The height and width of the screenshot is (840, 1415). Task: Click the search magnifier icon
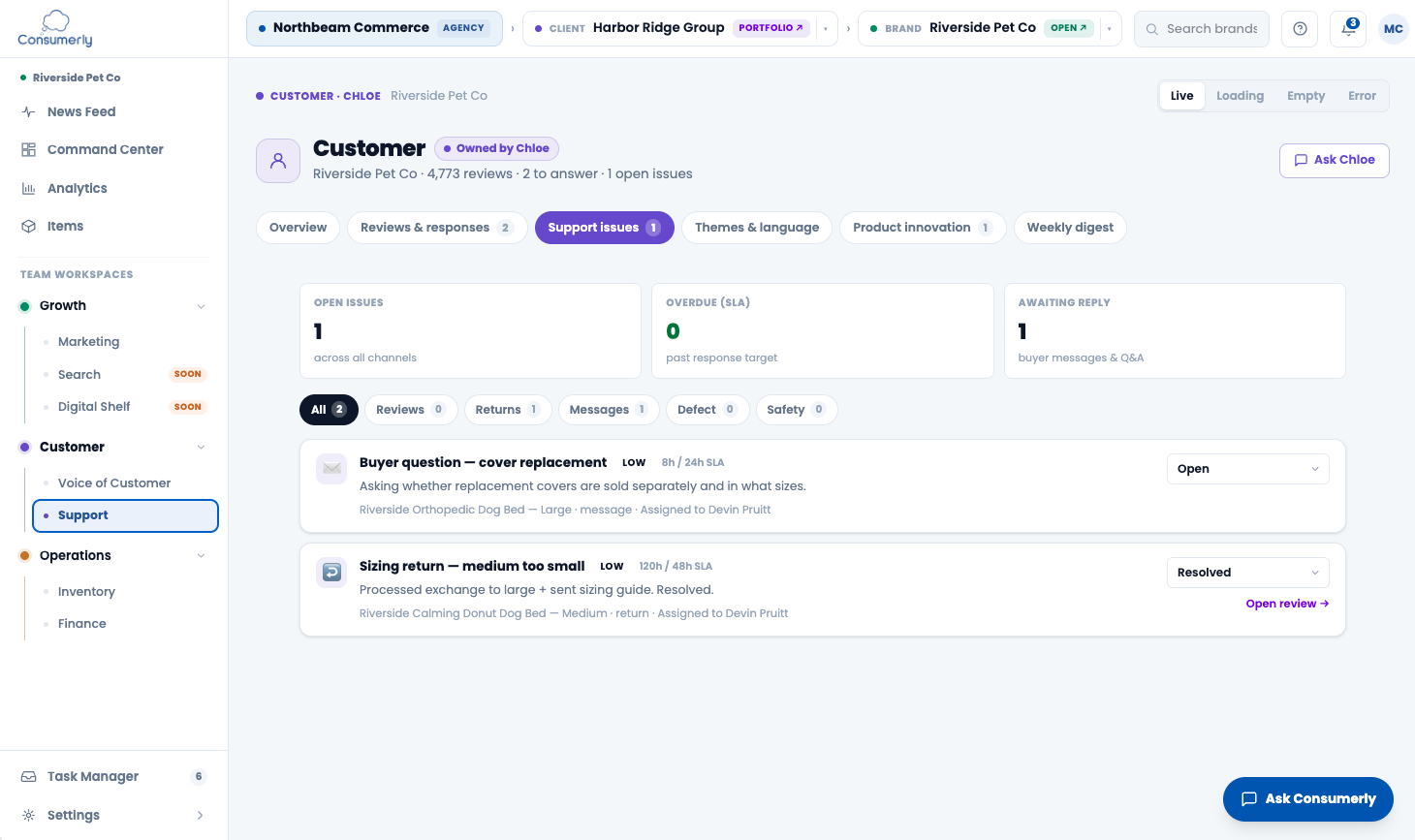1152,29
